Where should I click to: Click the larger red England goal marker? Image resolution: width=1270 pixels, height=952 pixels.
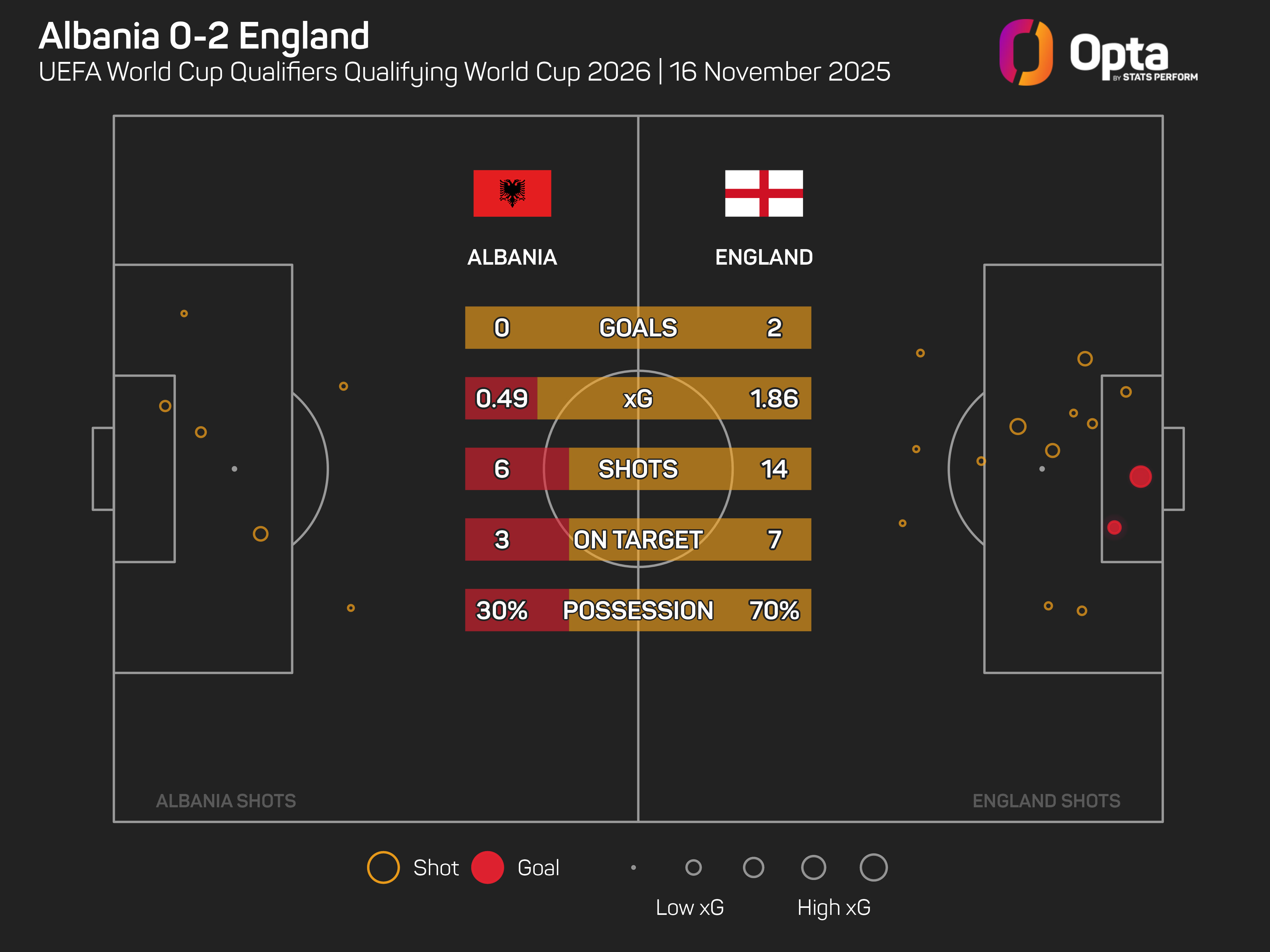1140,476
